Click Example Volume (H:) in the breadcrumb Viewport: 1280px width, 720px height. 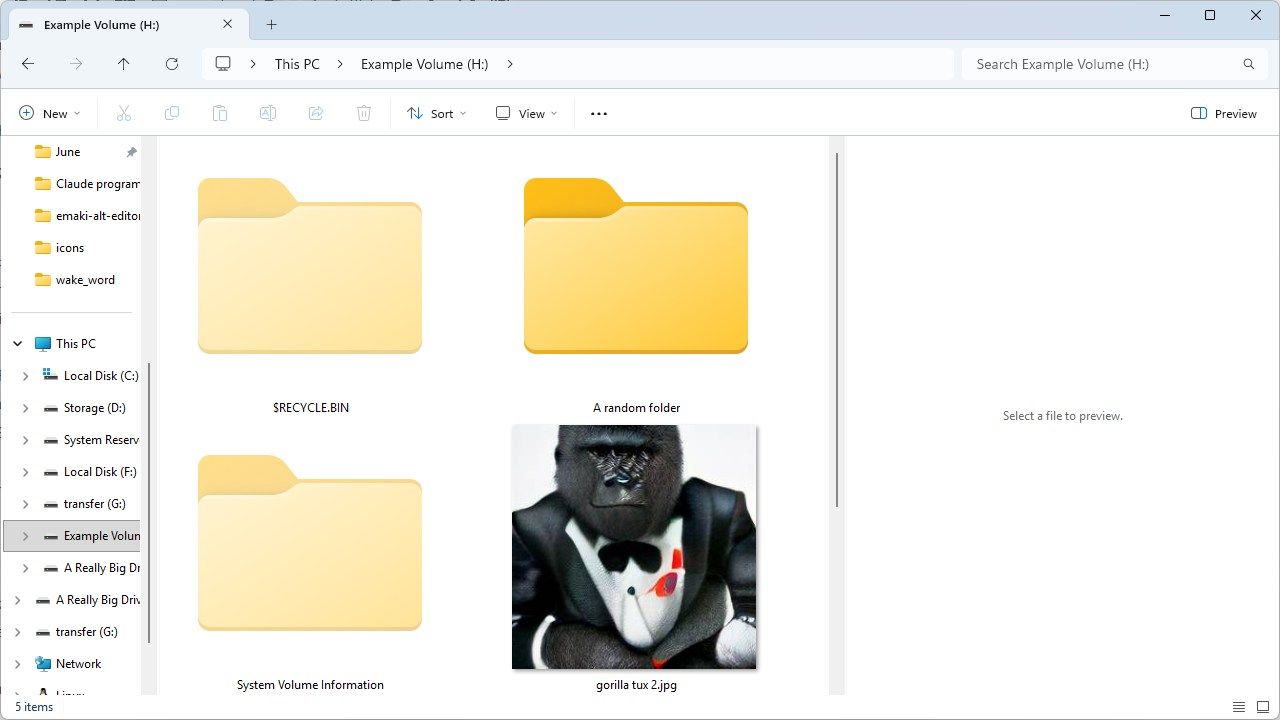[424, 64]
